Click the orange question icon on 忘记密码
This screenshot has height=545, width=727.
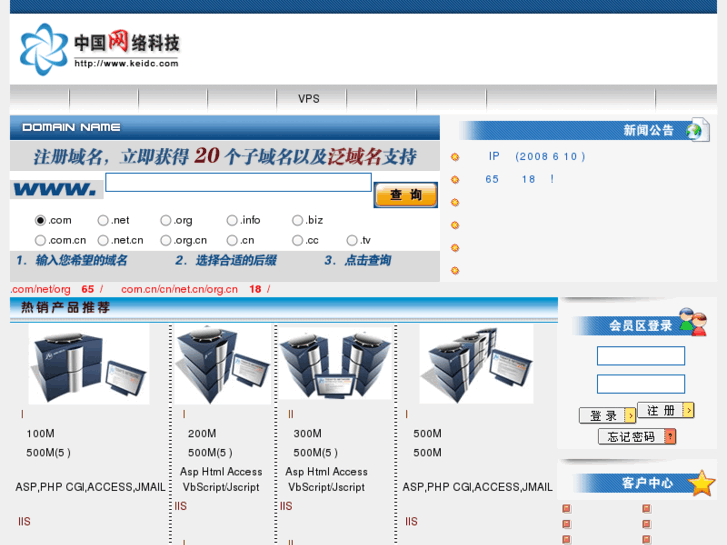[x=670, y=436]
